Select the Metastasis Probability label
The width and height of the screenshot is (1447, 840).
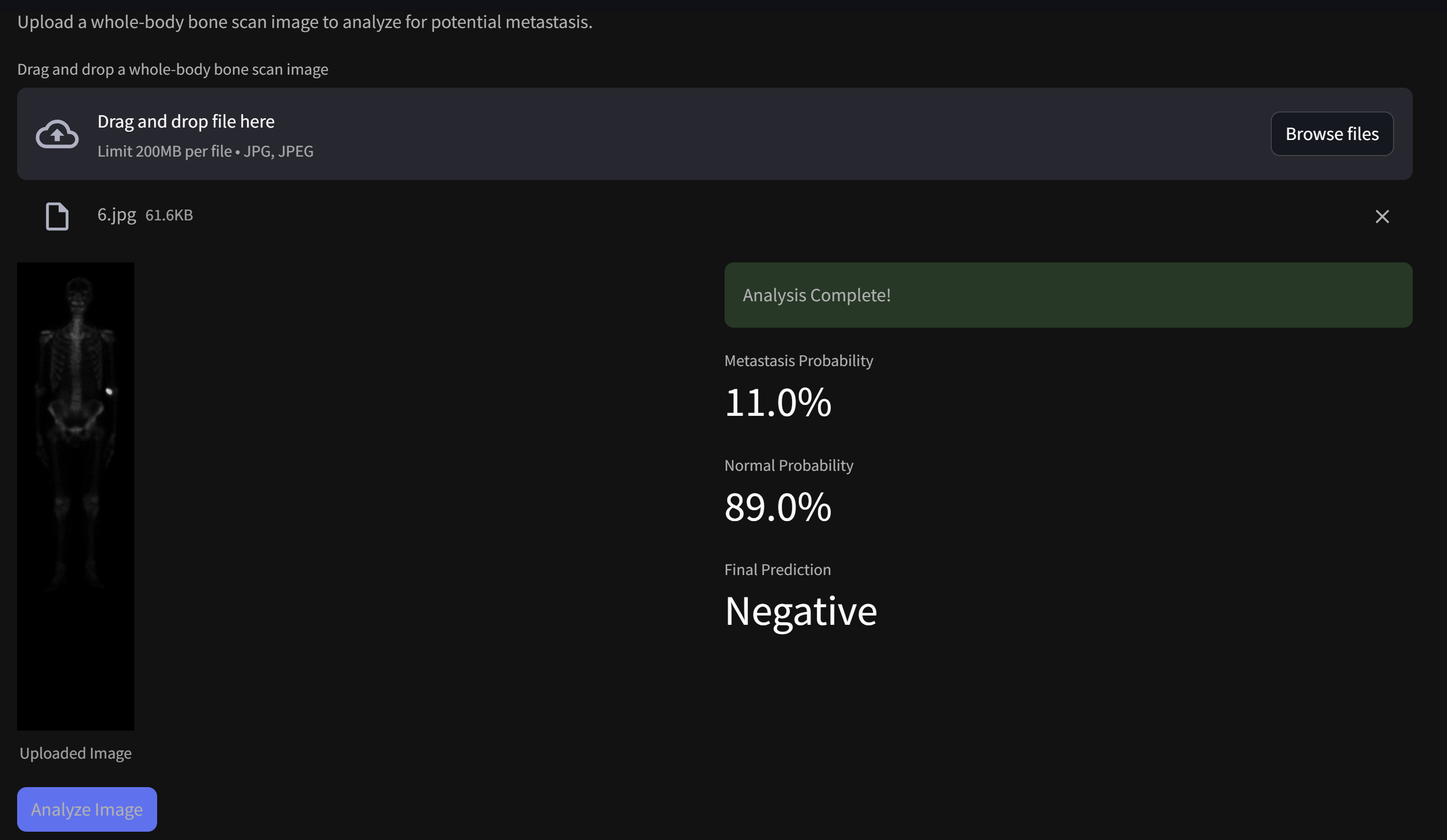point(798,360)
